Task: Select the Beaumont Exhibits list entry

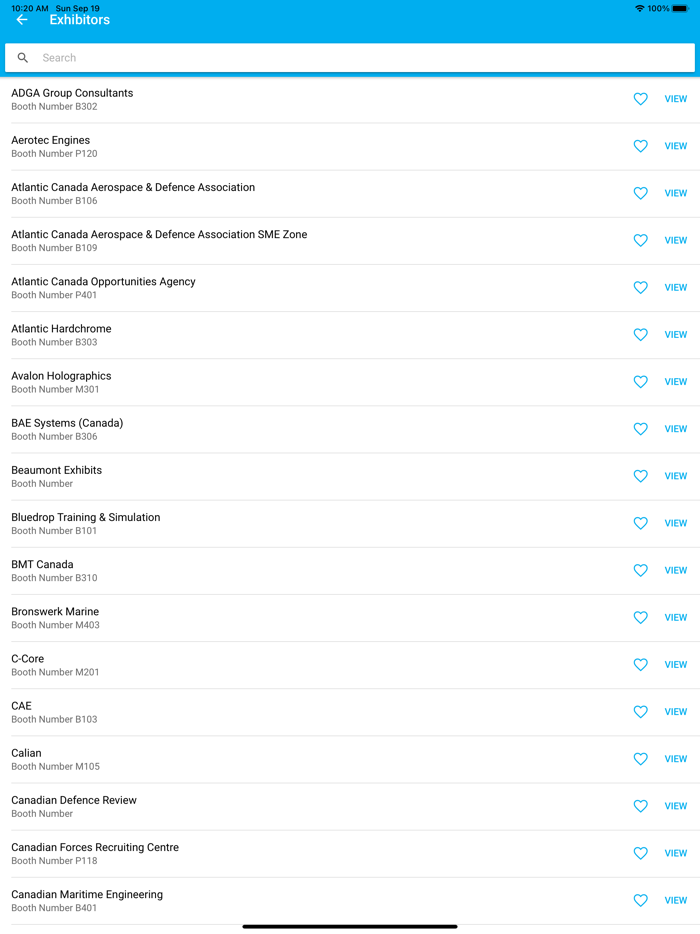Action: pyautogui.click(x=300, y=476)
